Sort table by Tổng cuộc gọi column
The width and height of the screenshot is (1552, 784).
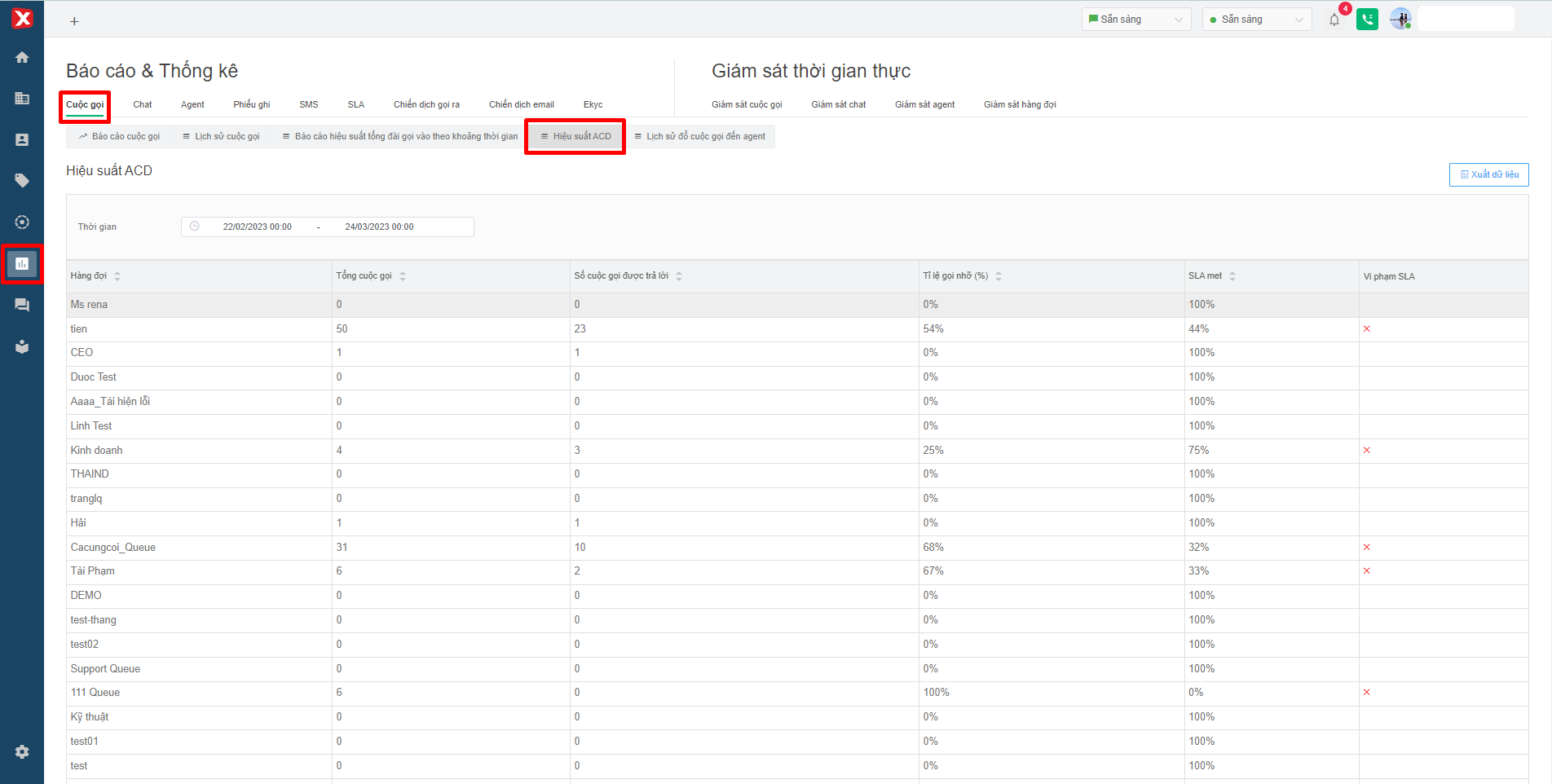pyautogui.click(x=403, y=276)
